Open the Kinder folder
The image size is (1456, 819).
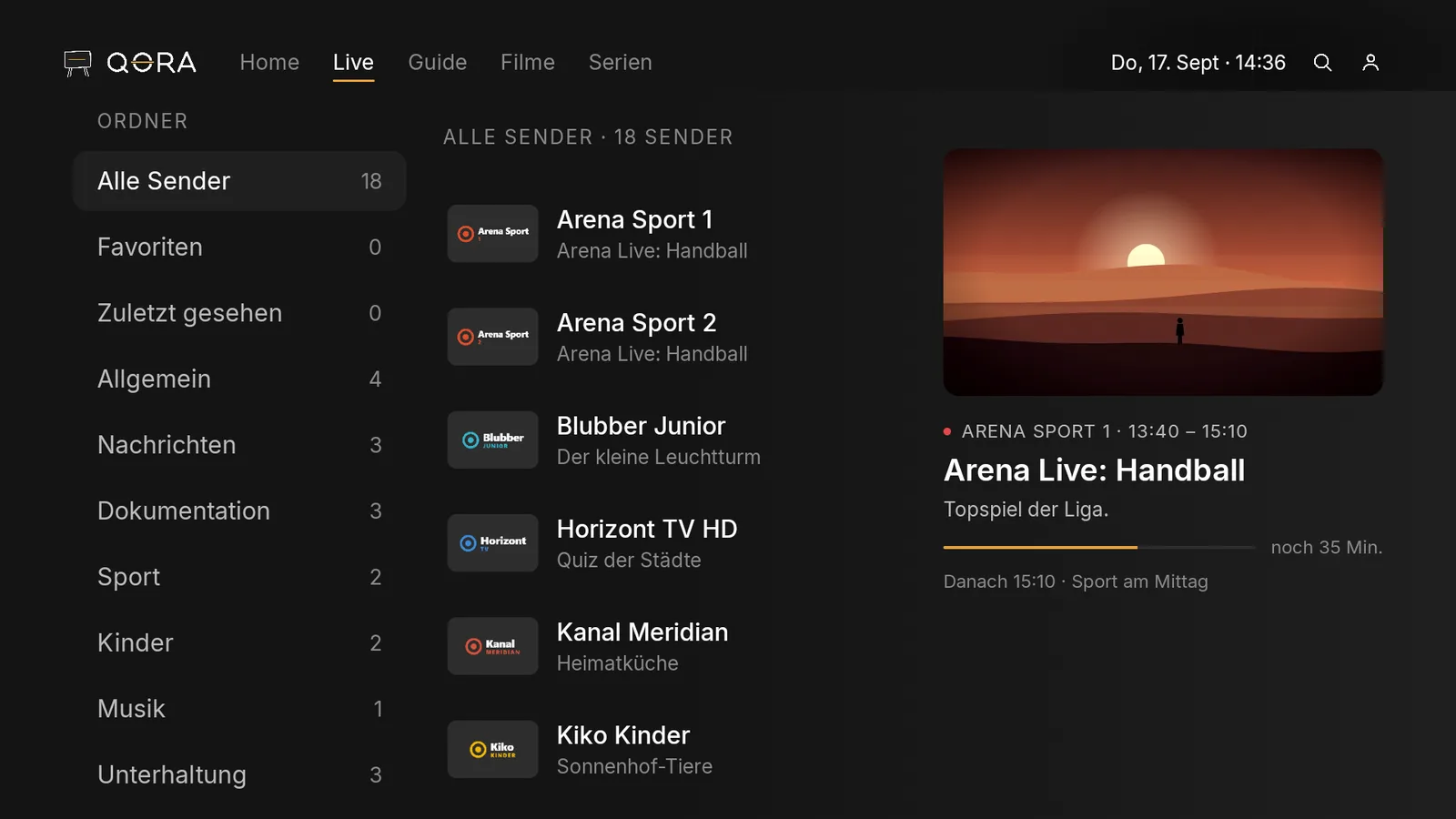point(239,643)
